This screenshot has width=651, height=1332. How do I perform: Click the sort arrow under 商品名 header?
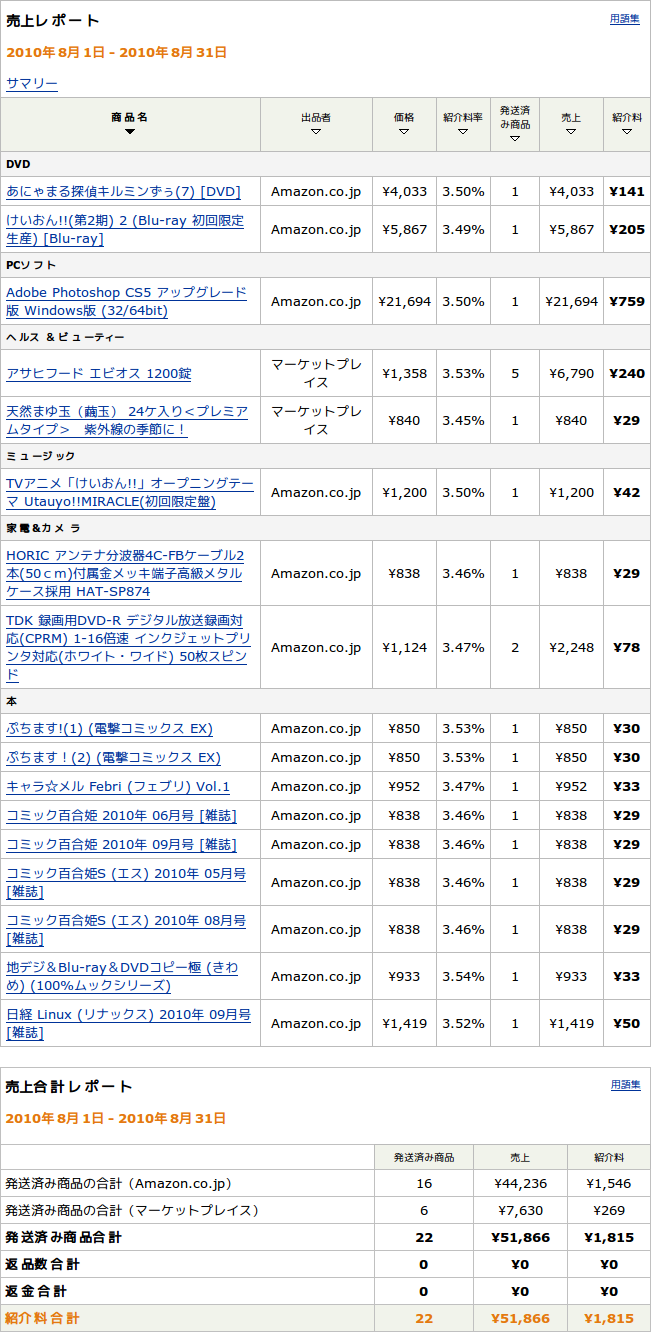pyautogui.click(x=130, y=132)
